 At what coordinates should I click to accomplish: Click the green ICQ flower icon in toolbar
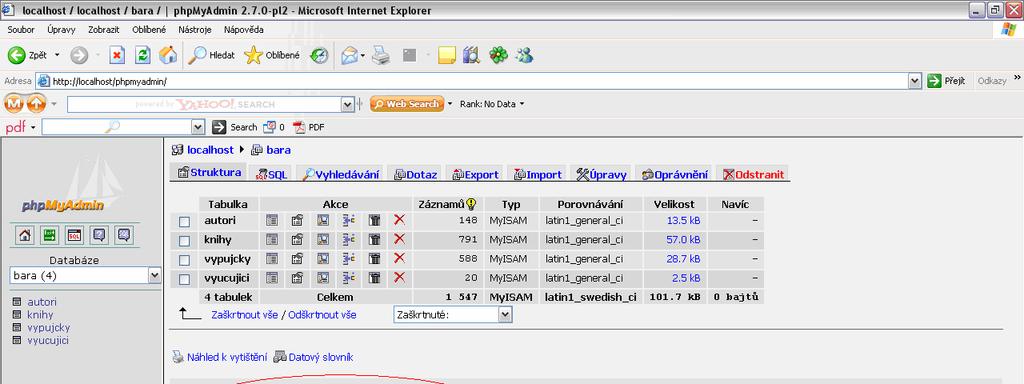point(498,56)
